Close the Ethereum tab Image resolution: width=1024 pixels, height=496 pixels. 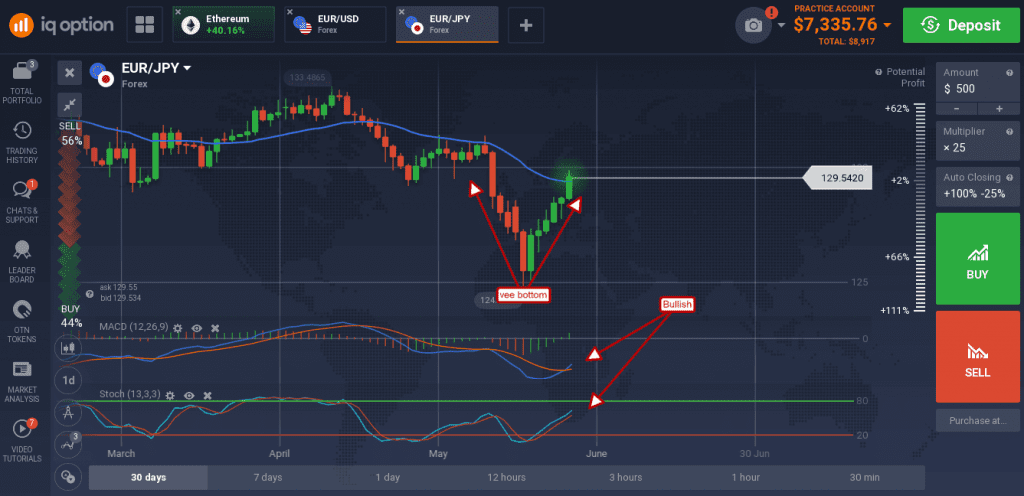(x=178, y=12)
